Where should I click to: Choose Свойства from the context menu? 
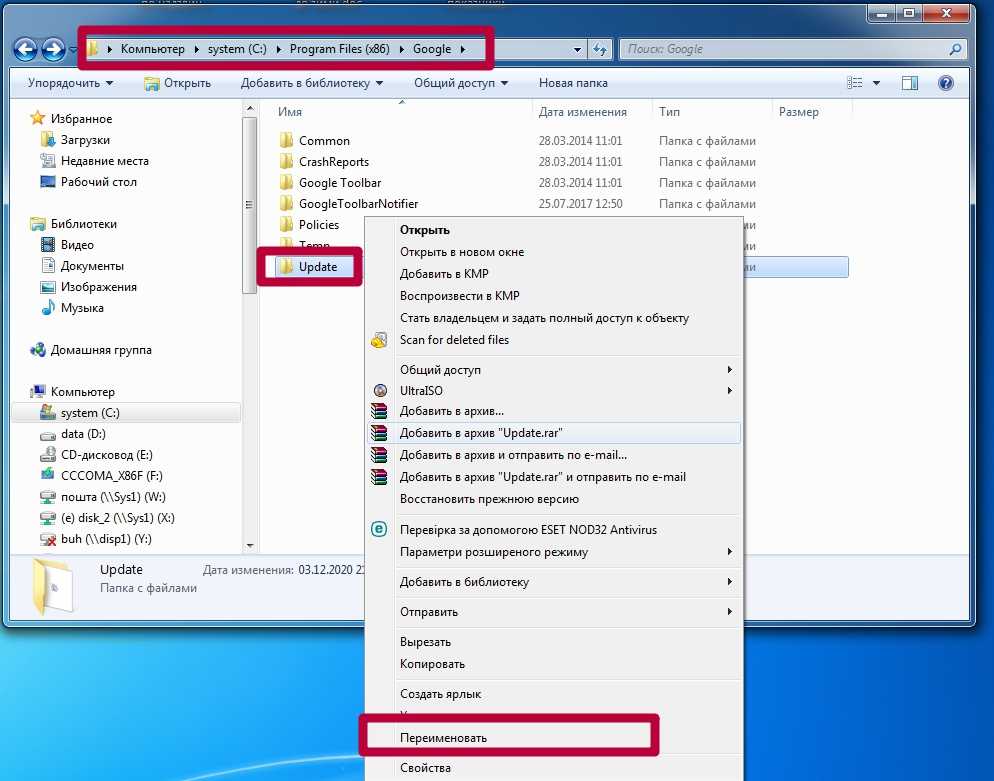426,769
